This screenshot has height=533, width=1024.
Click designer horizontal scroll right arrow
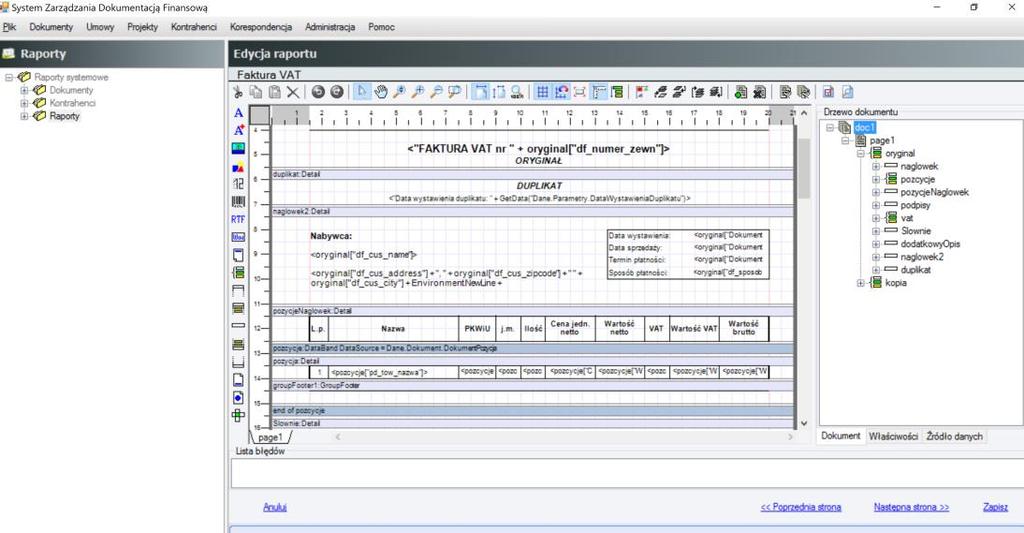point(790,436)
